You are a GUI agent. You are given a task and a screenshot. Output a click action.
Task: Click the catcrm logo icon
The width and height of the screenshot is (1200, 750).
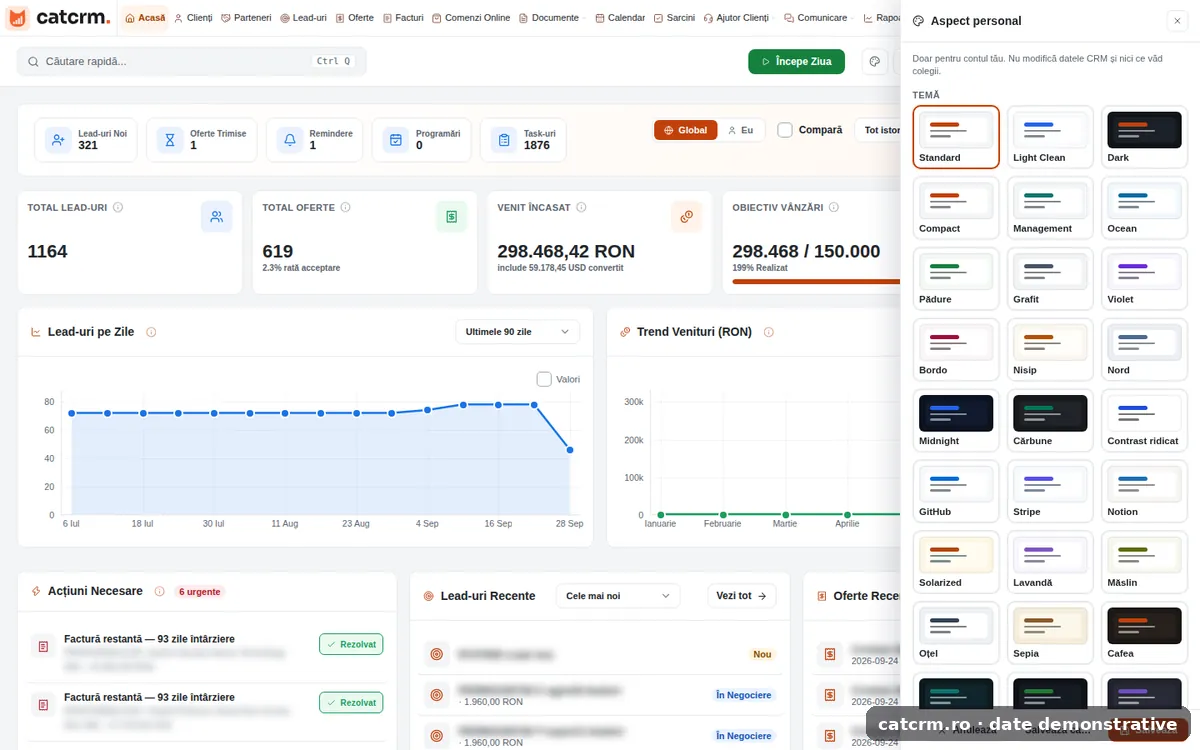click(18, 17)
